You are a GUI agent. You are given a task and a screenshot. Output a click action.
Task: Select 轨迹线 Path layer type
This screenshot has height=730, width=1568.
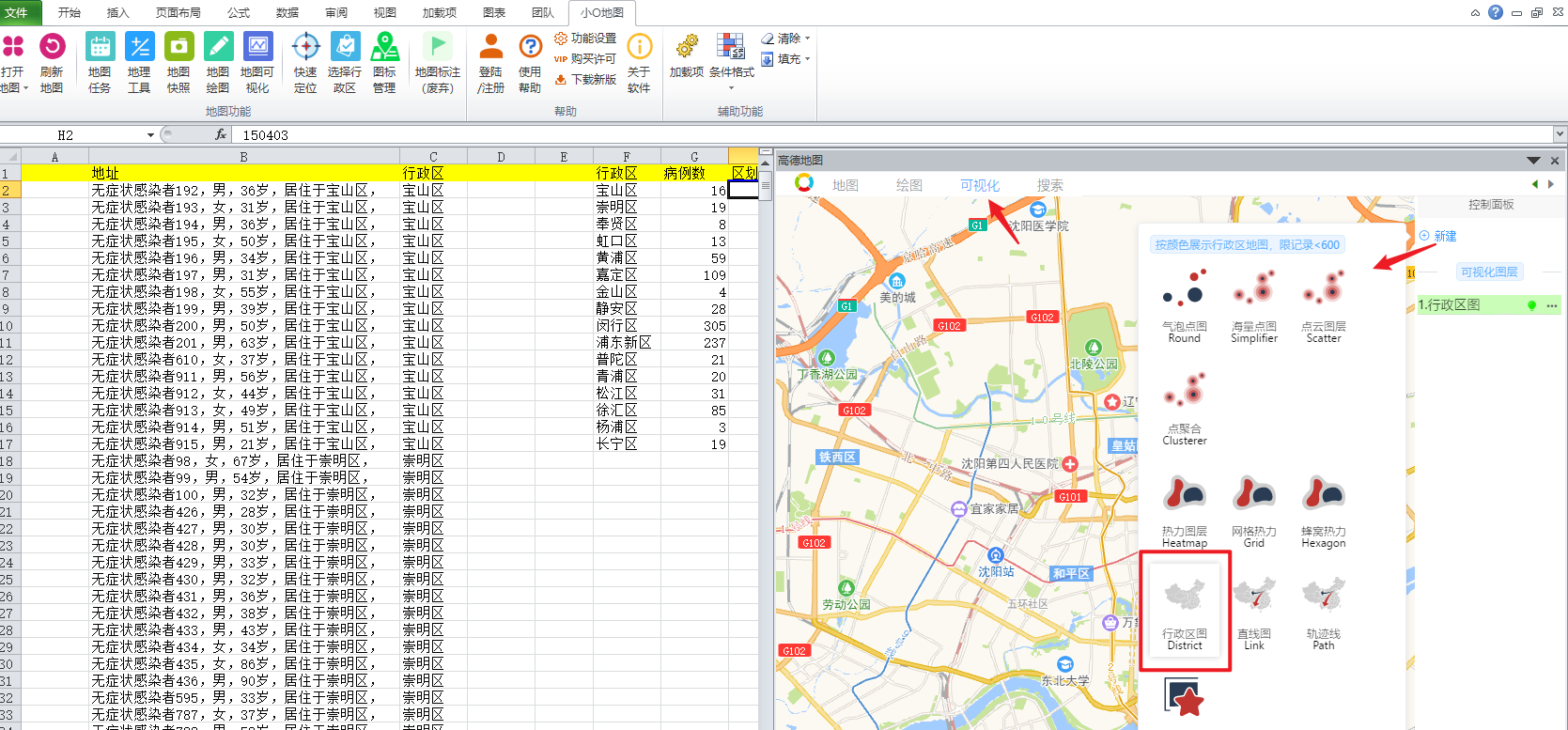tap(1324, 613)
